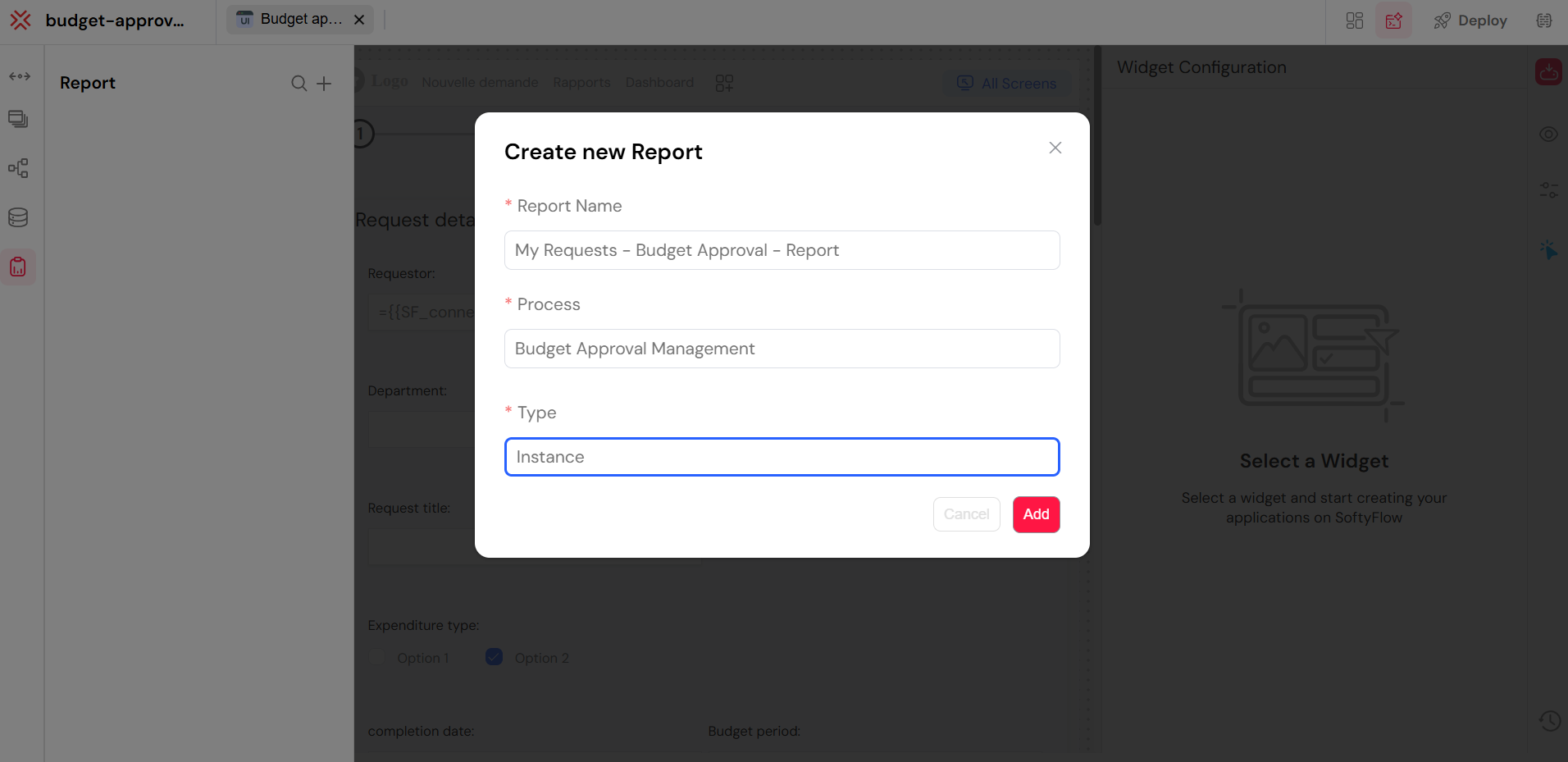Close the Budget ap... tab
Image resolution: width=1568 pixels, height=762 pixels.
click(359, 20)
